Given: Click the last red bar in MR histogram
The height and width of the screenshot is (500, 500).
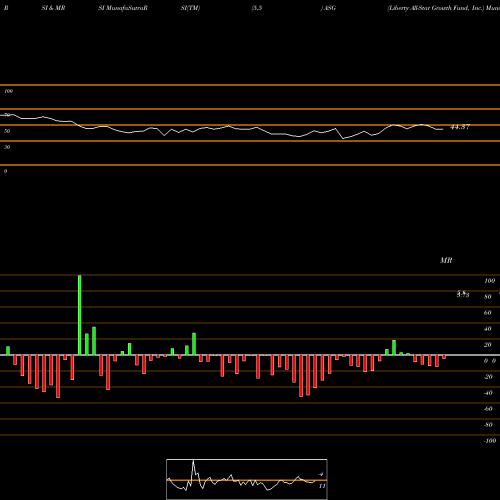Looking at the screenshot, I should (x=444, y=357).
